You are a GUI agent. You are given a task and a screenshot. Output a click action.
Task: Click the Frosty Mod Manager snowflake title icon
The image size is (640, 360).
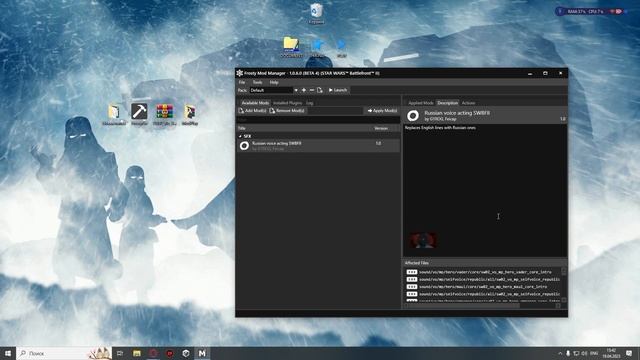(x=240, y=73)
